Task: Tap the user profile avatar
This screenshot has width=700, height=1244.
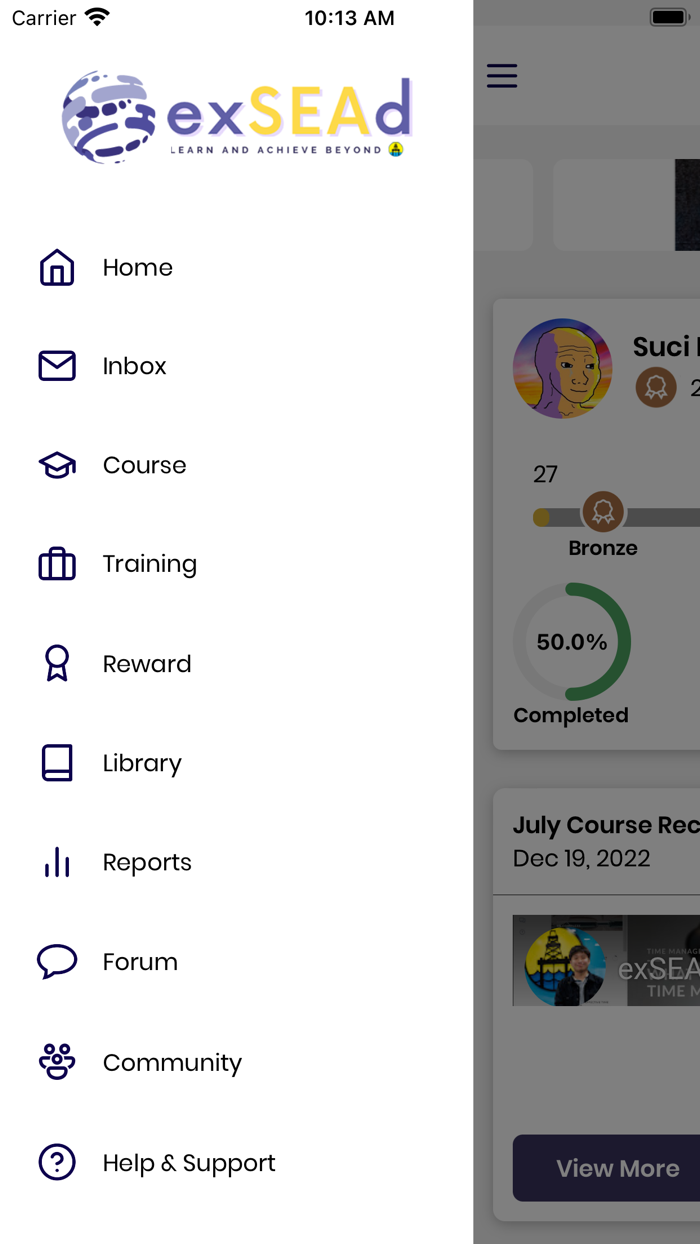Action: tap(562, 368)
